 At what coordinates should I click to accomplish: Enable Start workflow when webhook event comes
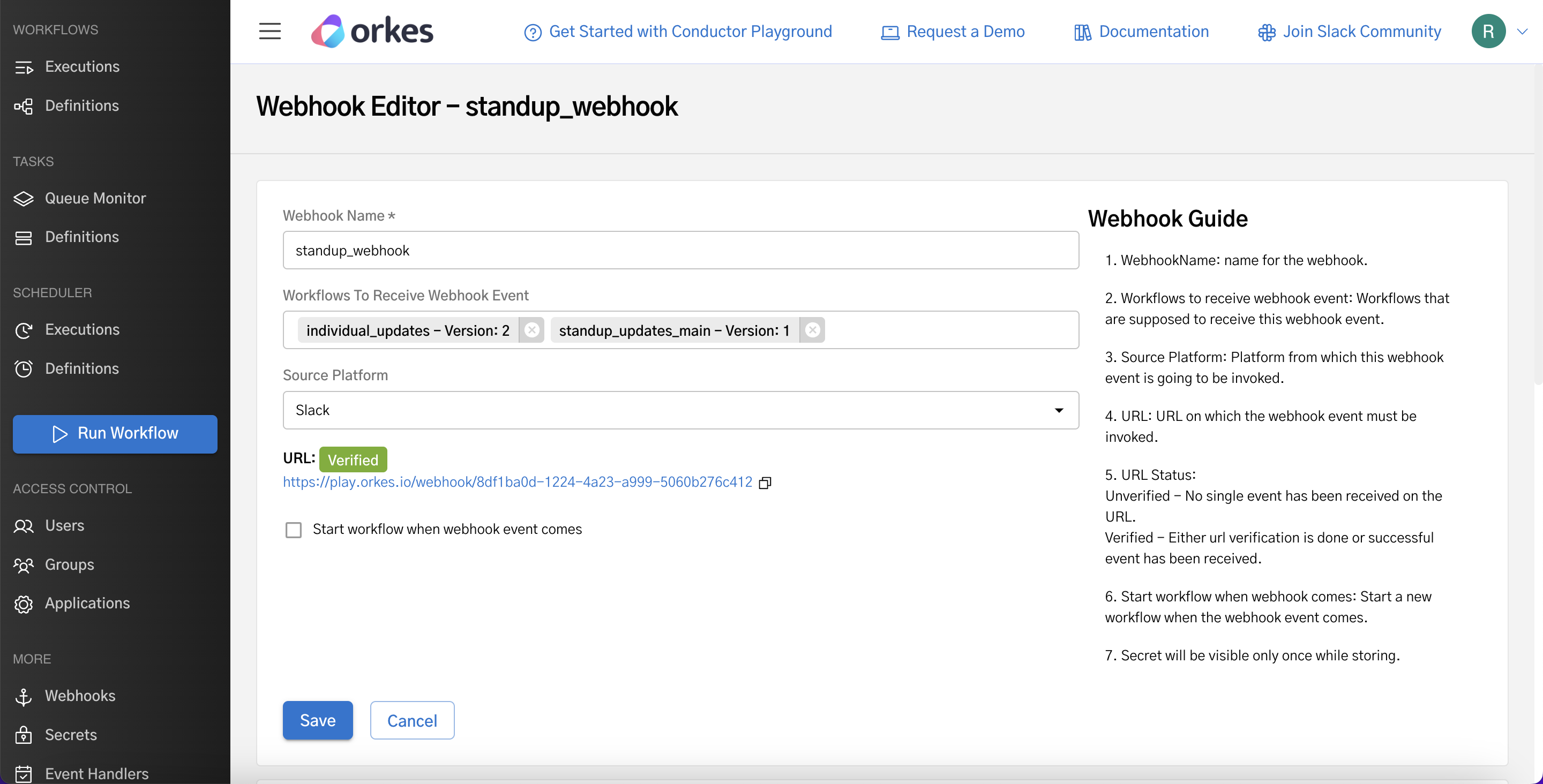(294, 530)
